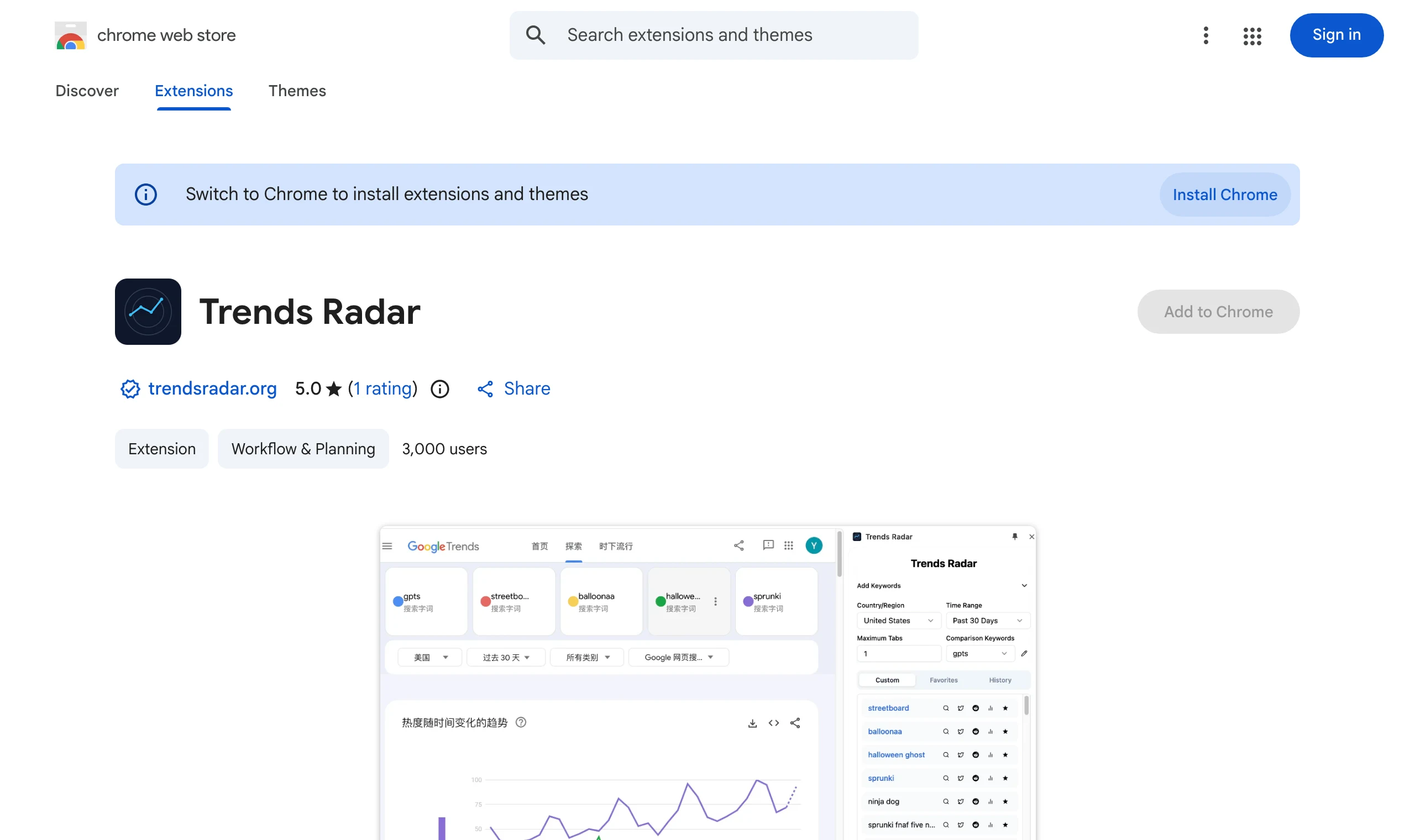Viewport: 1415px width, 840px height.
Task: Go to the Discover tab
Action: 87,91
